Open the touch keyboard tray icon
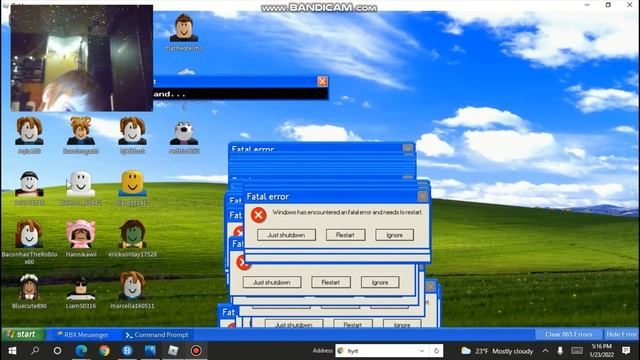640x360 pixels. pos(577,351)
